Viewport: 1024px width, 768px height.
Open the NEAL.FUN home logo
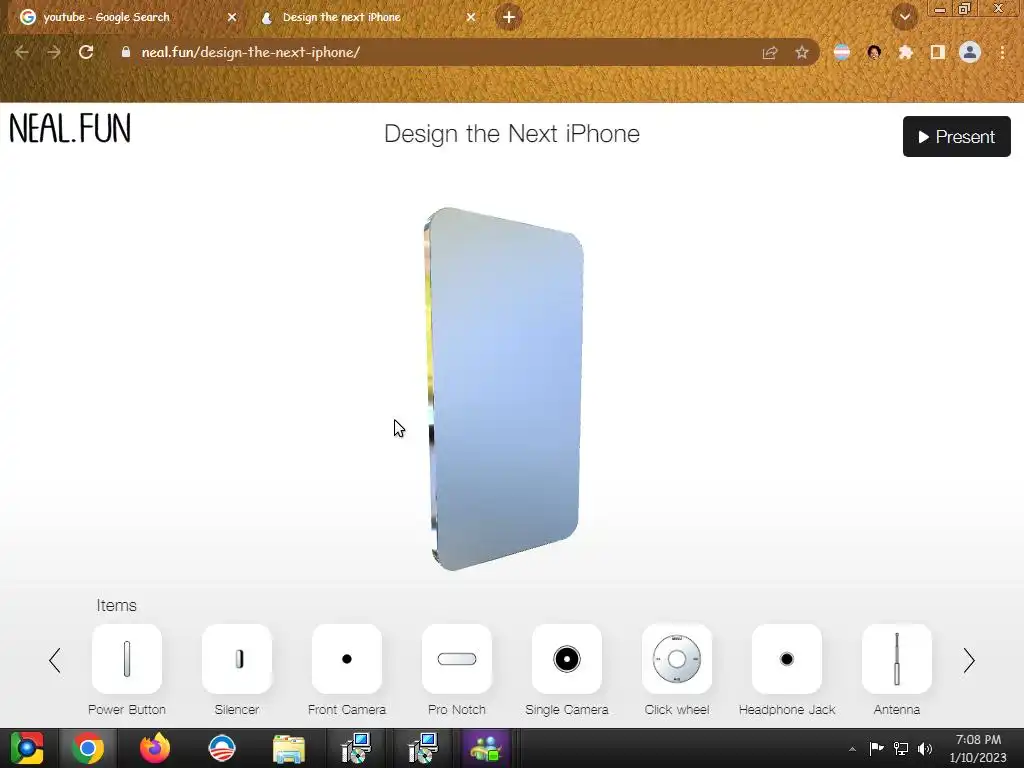[x=70, y=128]
